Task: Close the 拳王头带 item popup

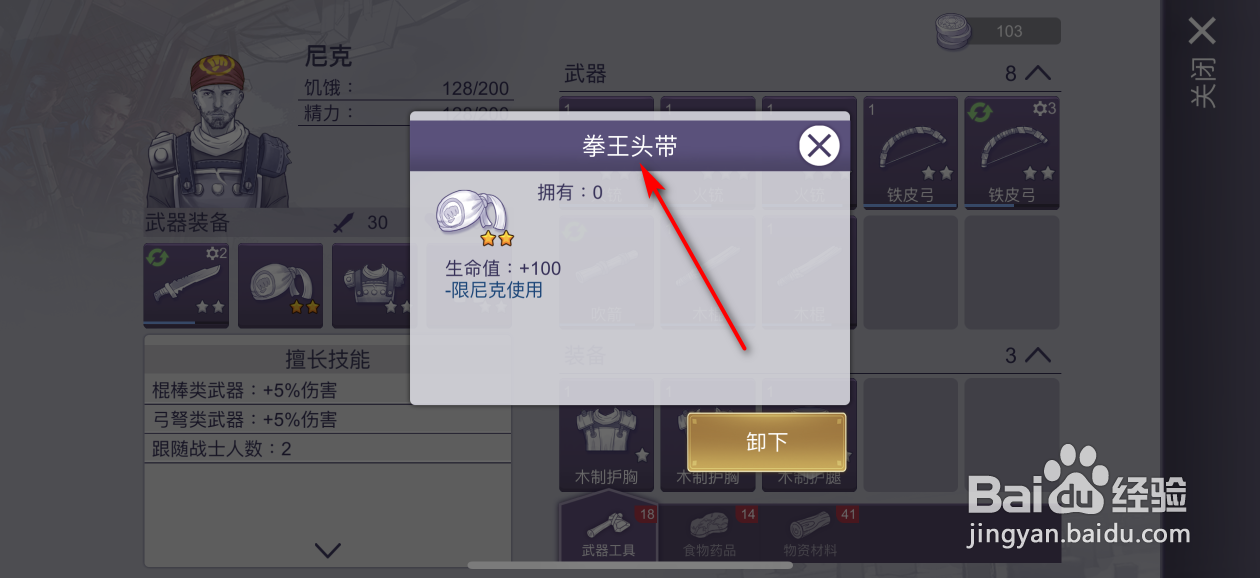Action: [x=819, y=147]
